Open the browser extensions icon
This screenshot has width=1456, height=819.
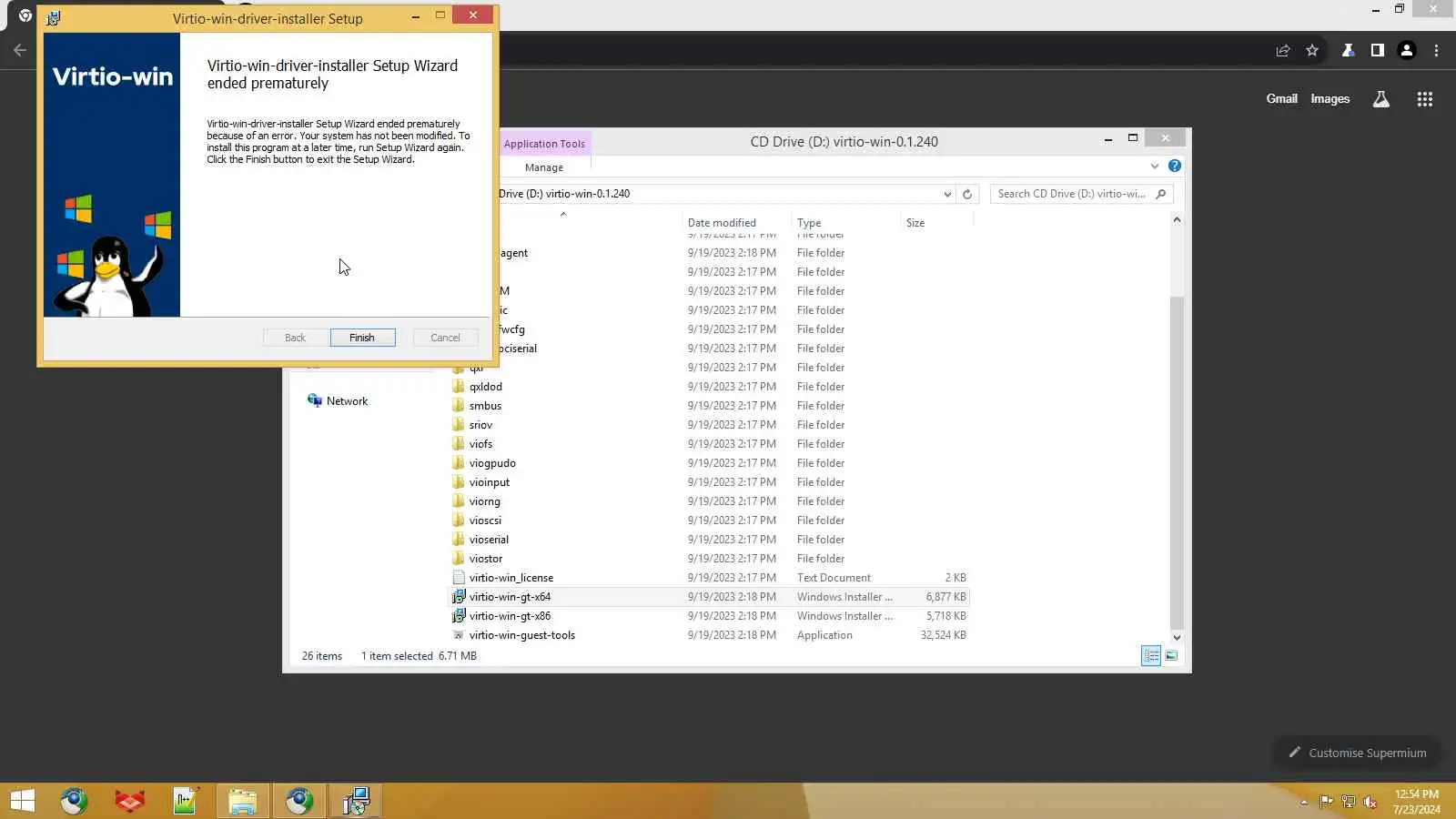pos(1348,51)
